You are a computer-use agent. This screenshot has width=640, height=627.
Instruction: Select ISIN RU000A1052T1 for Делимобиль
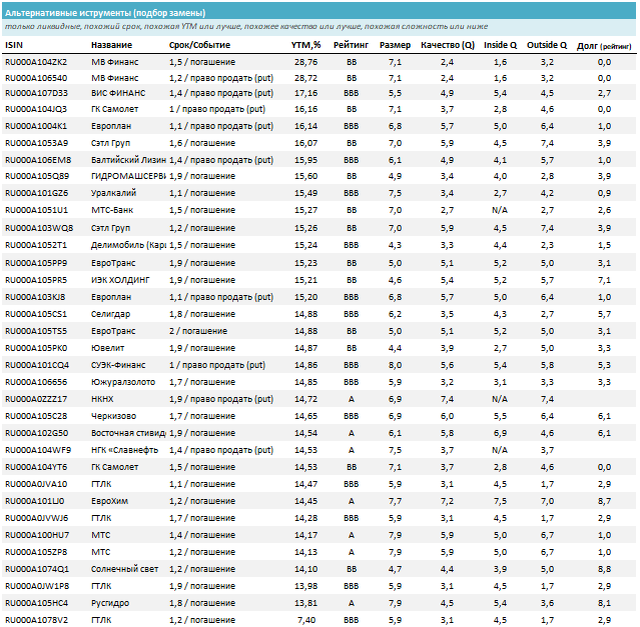[x=36, y=244]
